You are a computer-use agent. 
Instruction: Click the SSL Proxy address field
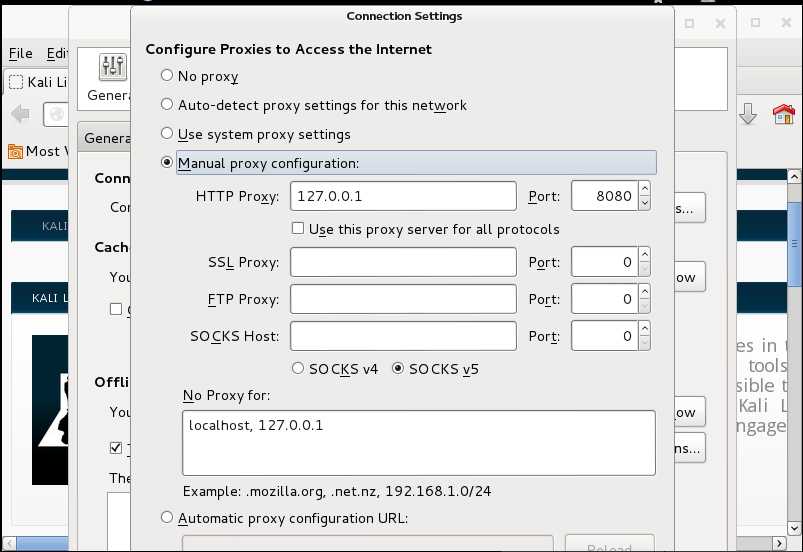[403, 263]
